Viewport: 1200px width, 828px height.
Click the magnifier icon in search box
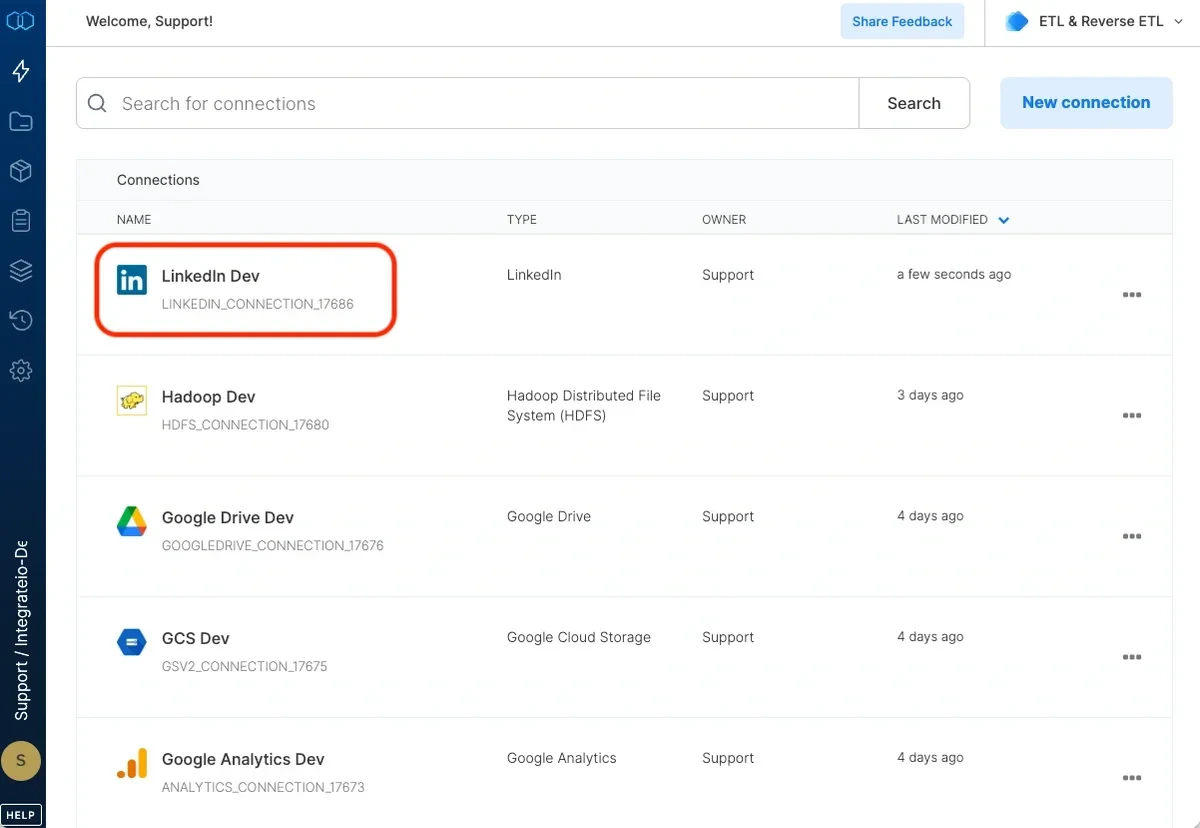97,103
